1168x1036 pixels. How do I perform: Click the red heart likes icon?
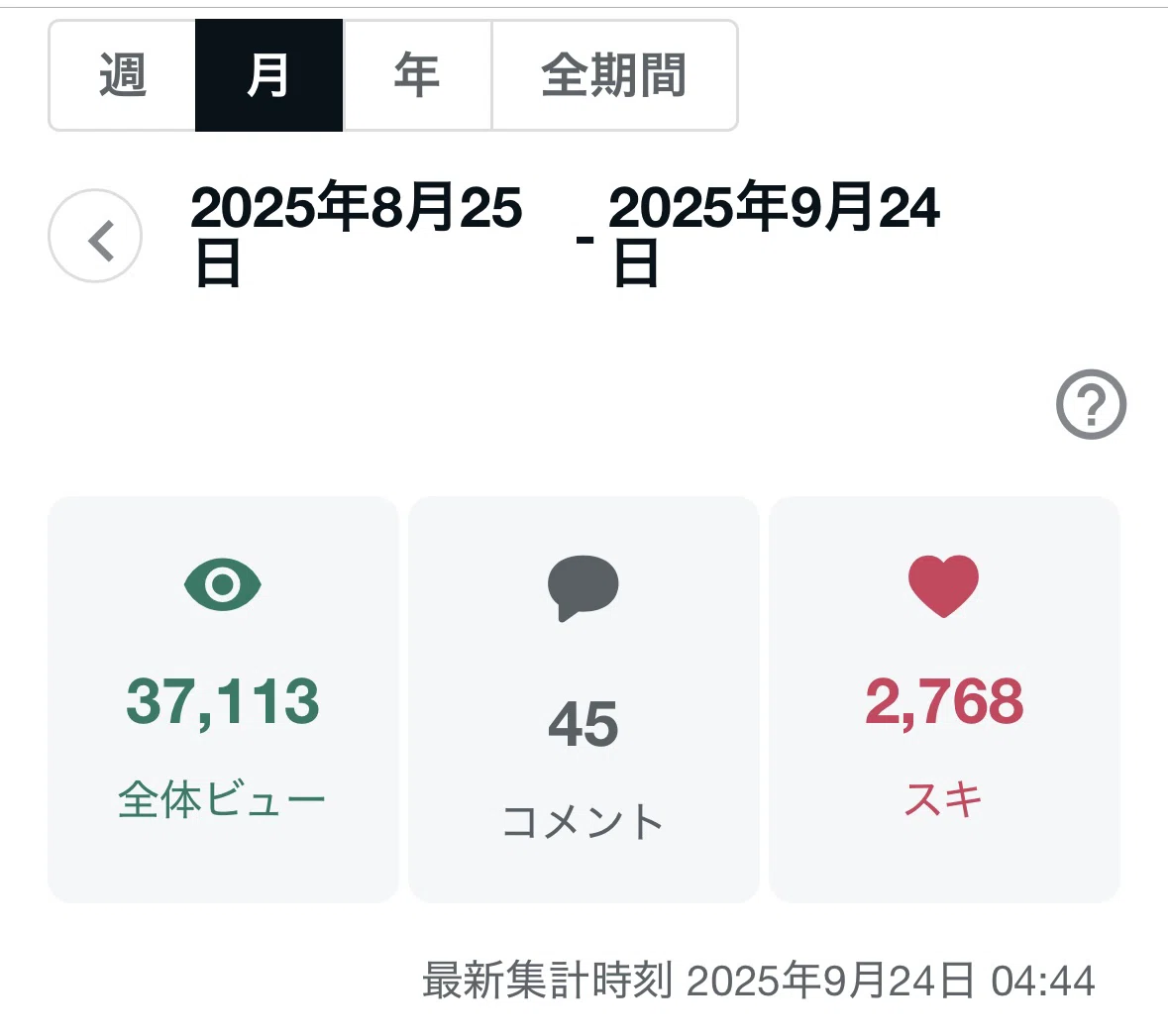click(944, 586)
